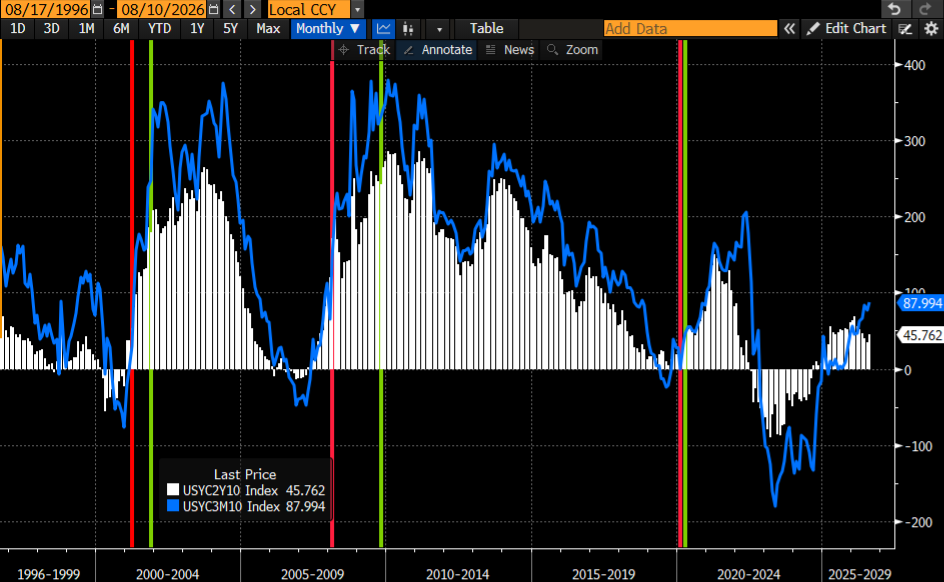Click the undo arrow icon
Viewport: 944px width, 582px height.
(x=895, y=9)
